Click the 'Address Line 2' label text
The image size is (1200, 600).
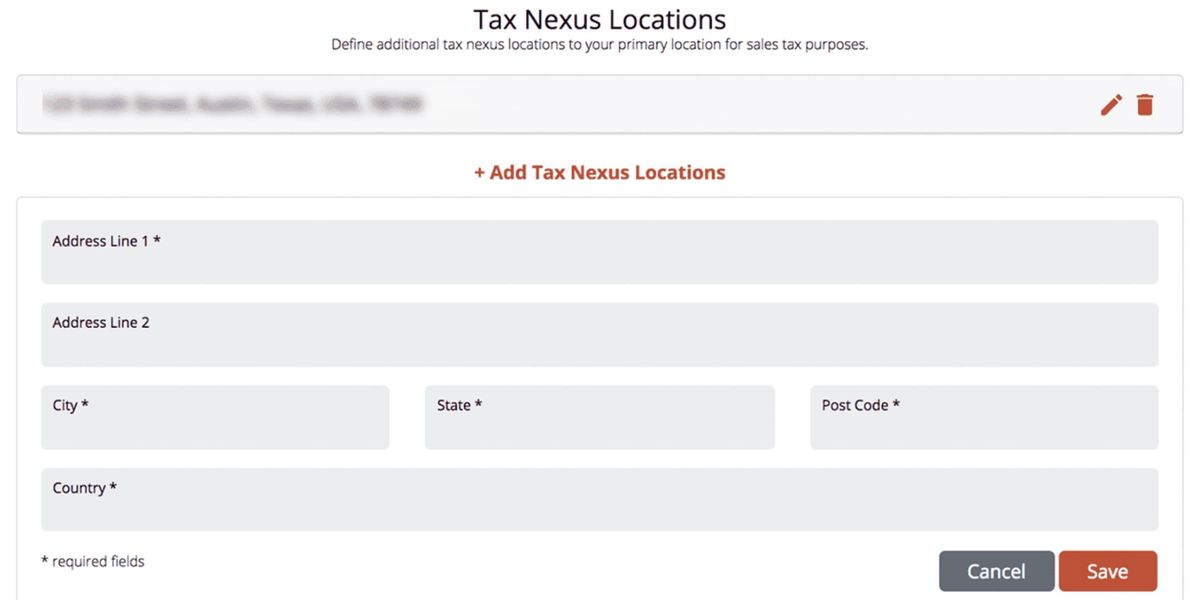pyautogui.click(x=101, y=323)
